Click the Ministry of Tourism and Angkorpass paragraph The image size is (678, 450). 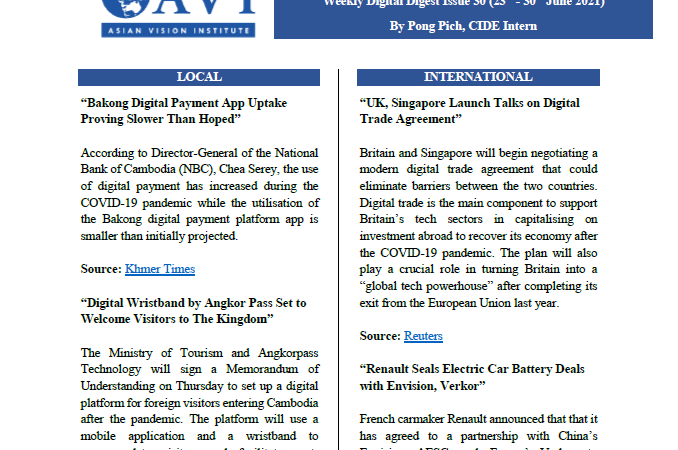pos(198,393)
